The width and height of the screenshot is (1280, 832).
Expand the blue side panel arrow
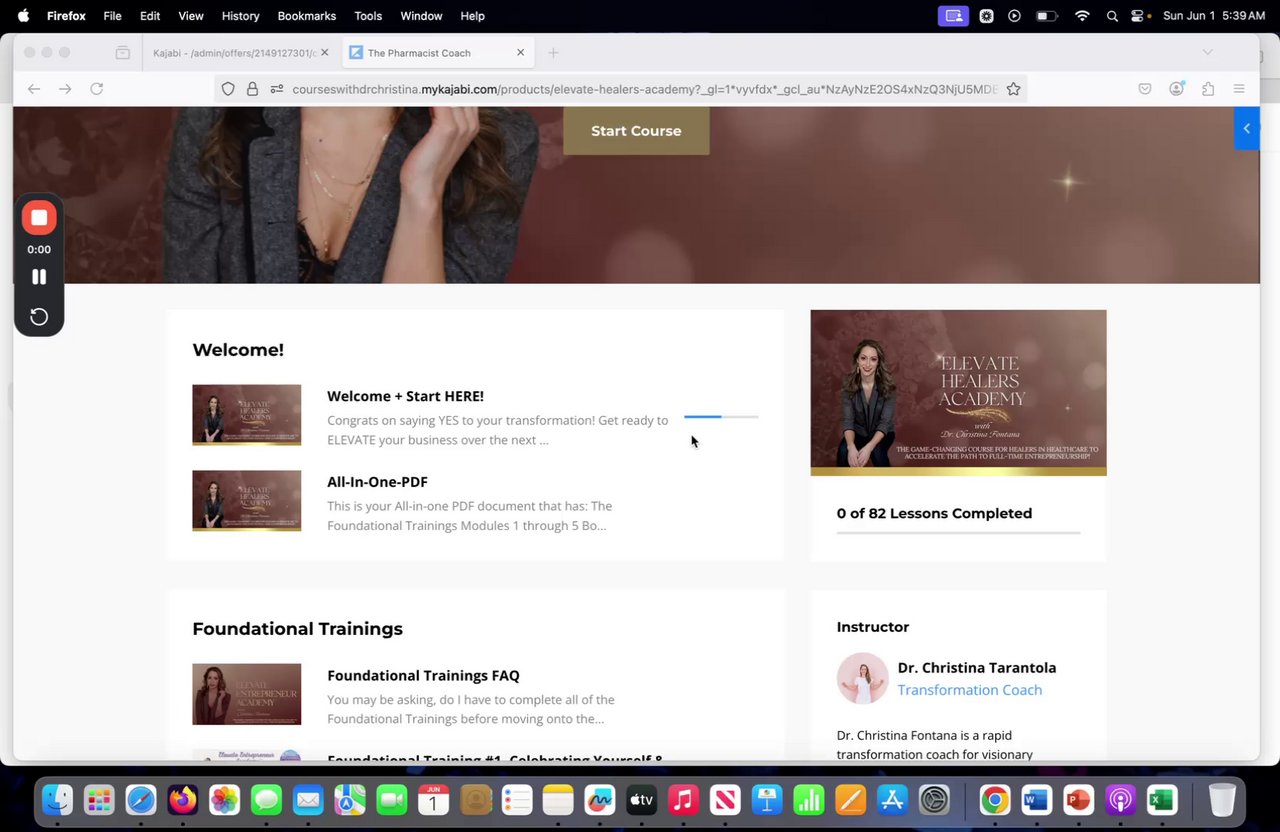(1246, 128)
